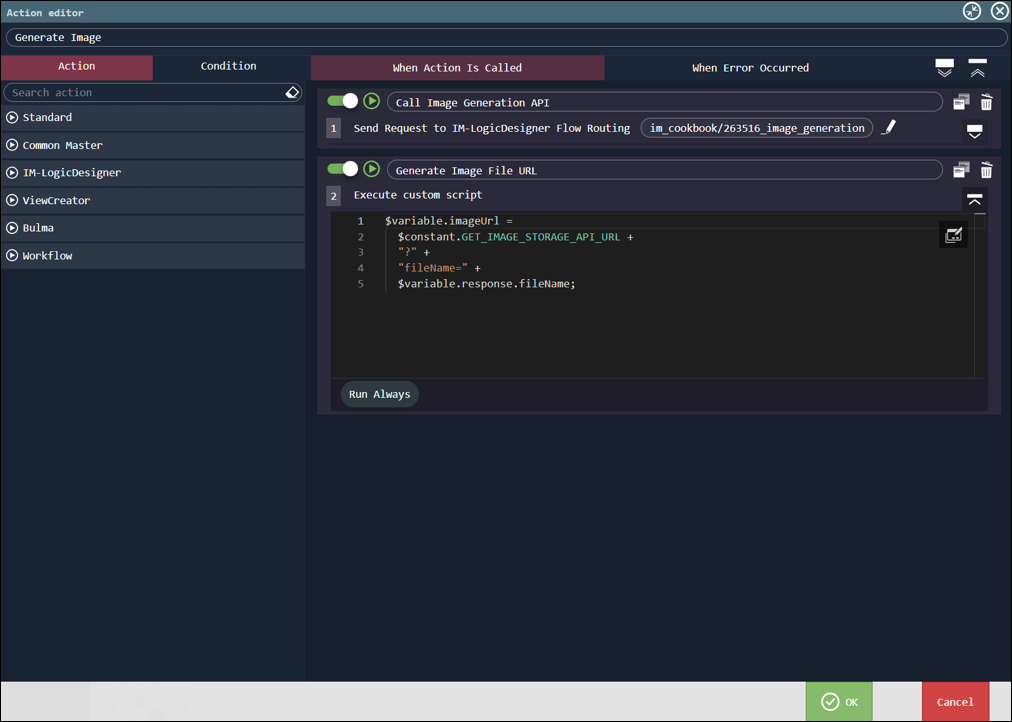This screenshot has width=1012, height=722.
Task: Click the Search action input field
Action: click(x=145, y=92)
